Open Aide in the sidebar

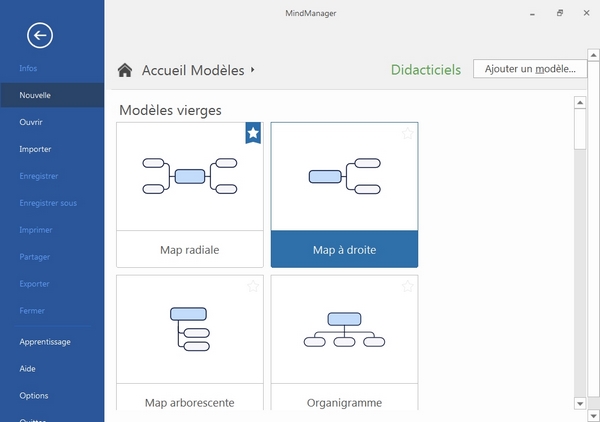click(28, 369)
